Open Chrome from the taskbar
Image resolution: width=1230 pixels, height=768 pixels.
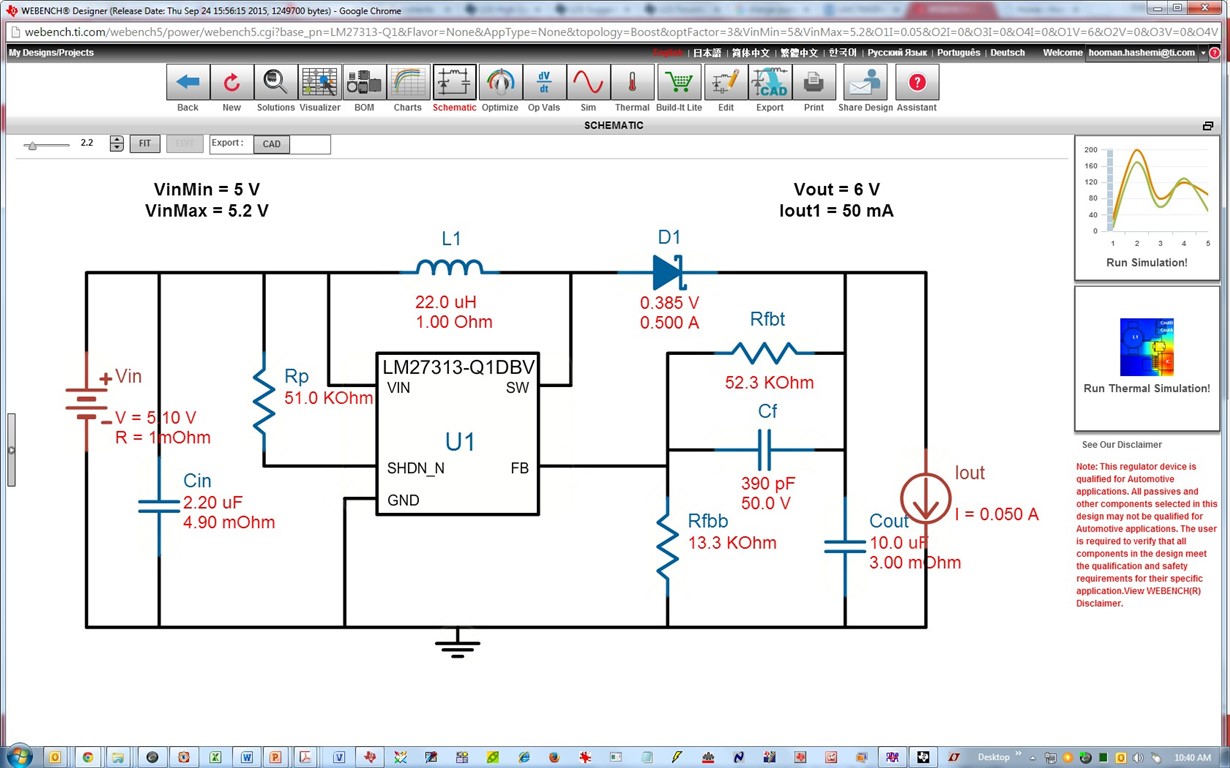(87, 757)
